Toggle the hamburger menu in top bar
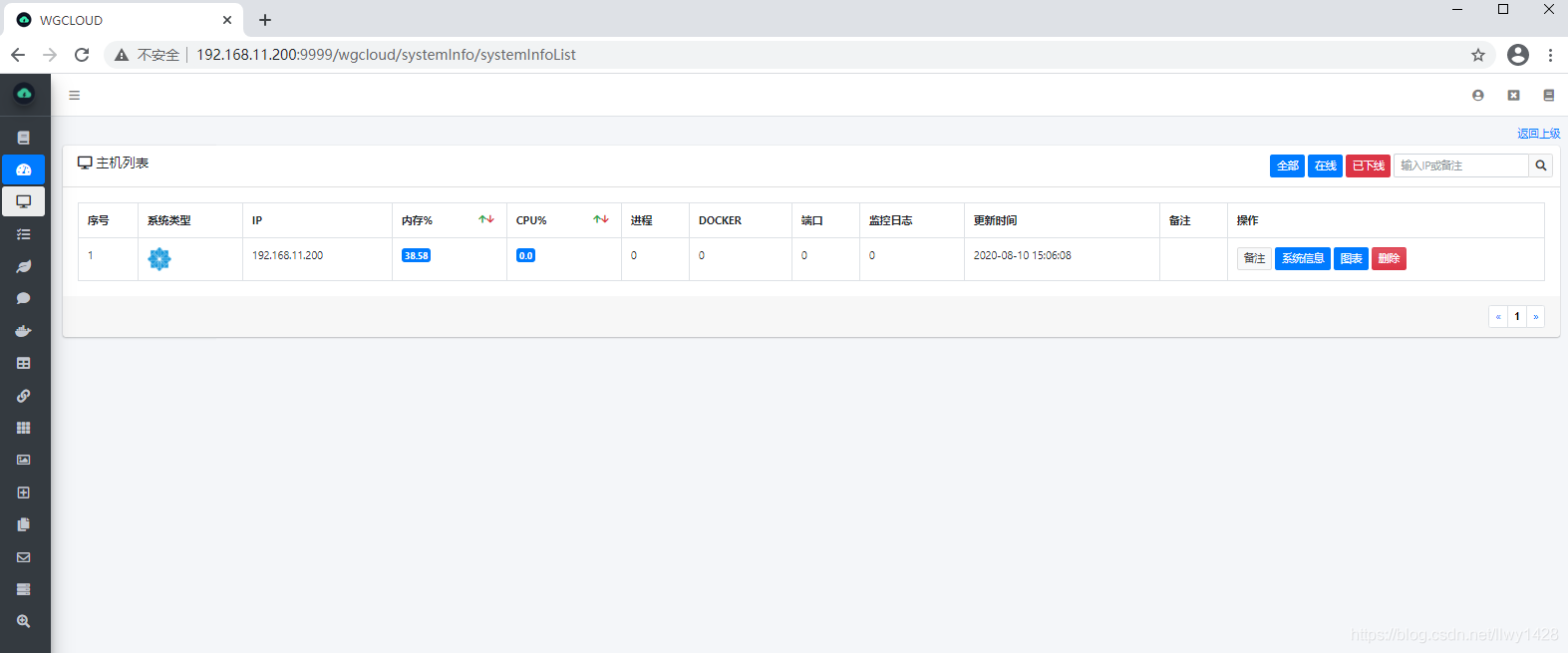 tap(74, 96)
